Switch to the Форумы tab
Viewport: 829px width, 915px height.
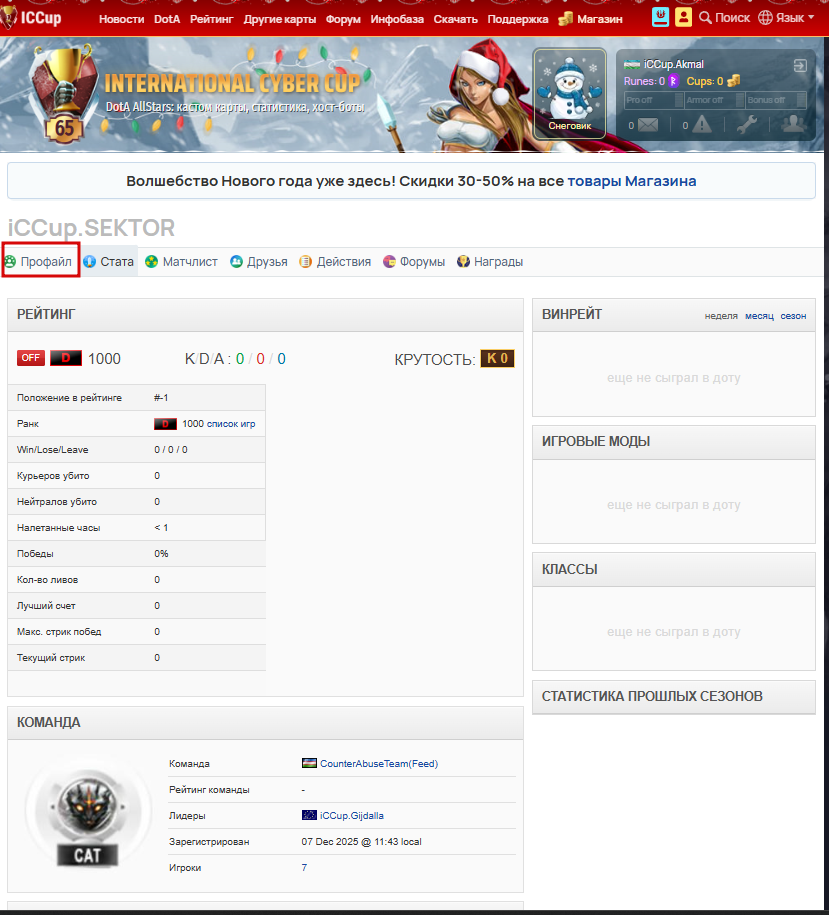415,261
